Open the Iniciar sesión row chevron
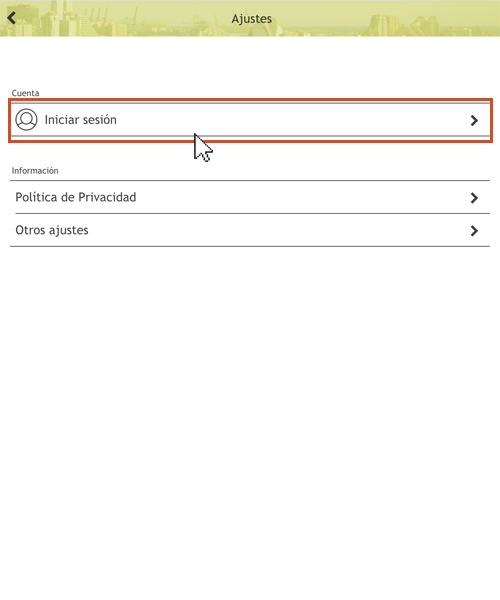Screen dimensions: 500x600 [x=474, y=121]
